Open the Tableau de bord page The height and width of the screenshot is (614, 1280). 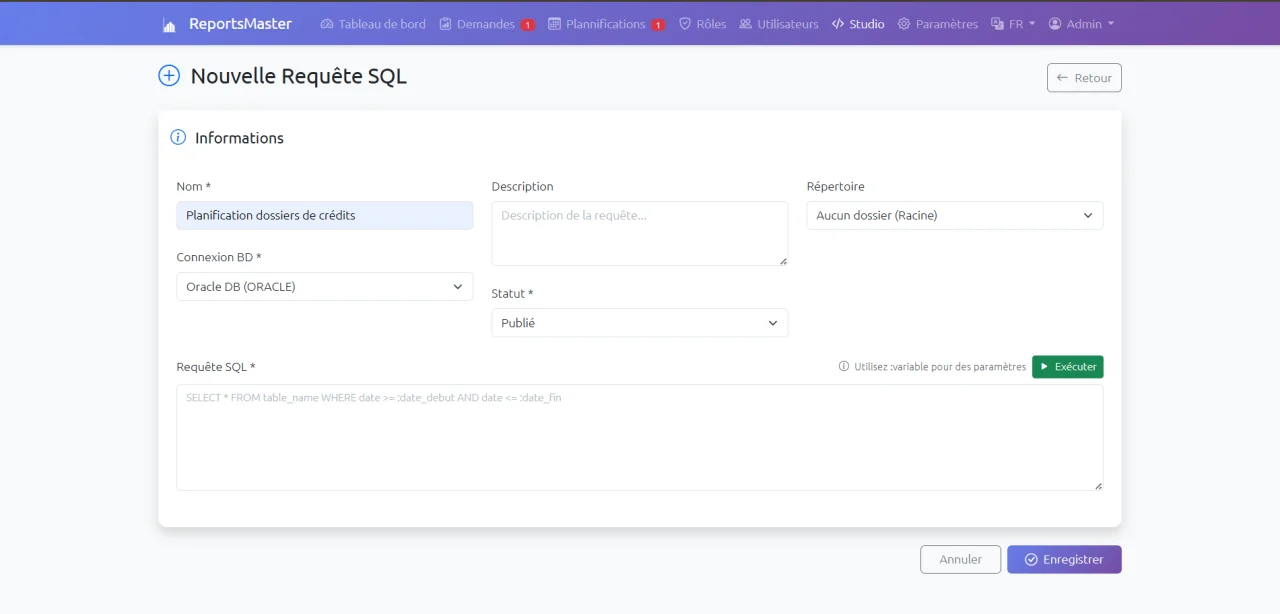pos(373,24)
